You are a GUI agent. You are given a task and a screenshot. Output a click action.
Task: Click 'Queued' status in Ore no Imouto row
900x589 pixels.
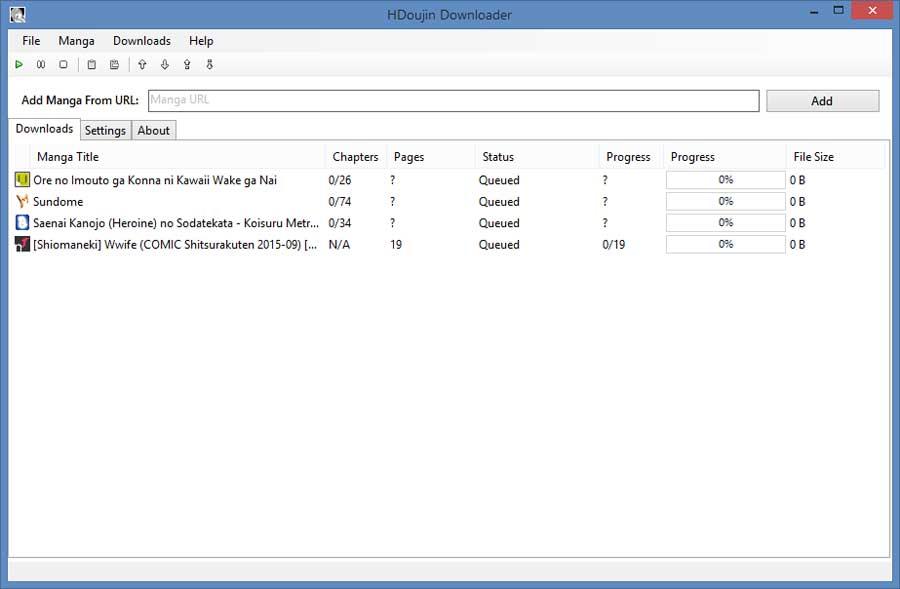pos(499,180)
